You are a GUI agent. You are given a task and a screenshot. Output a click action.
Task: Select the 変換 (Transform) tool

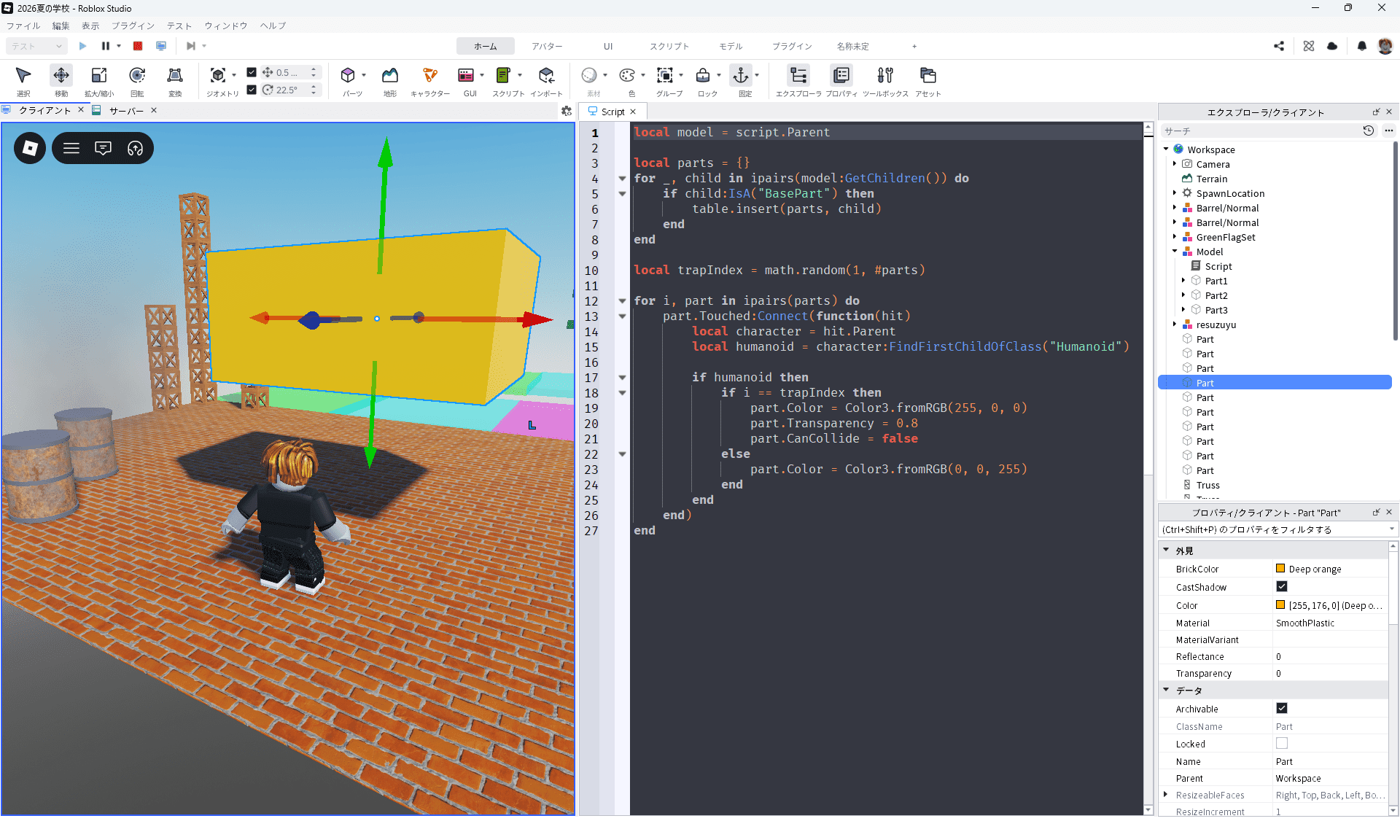coord(175,80)
